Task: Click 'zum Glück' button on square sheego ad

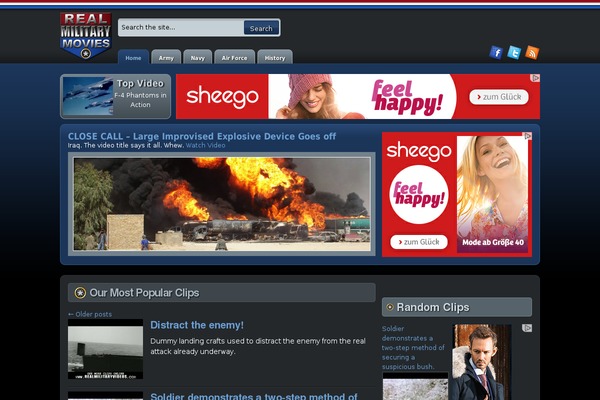Action: pyautogui.click(x=419, y=242)
